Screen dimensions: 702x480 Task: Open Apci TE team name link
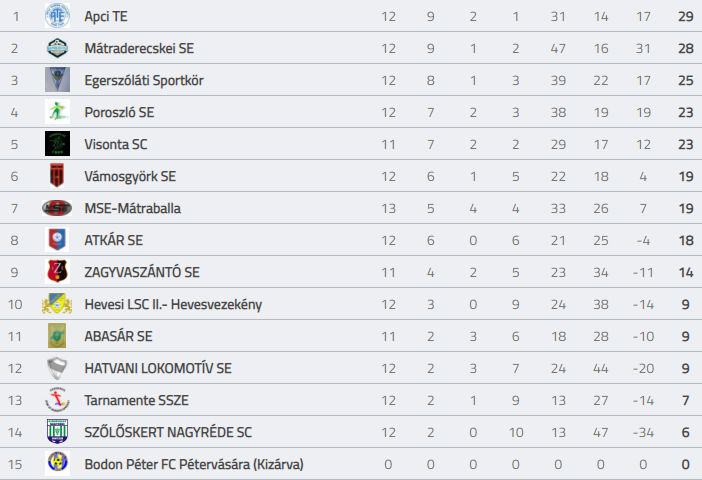click(106, 17)
